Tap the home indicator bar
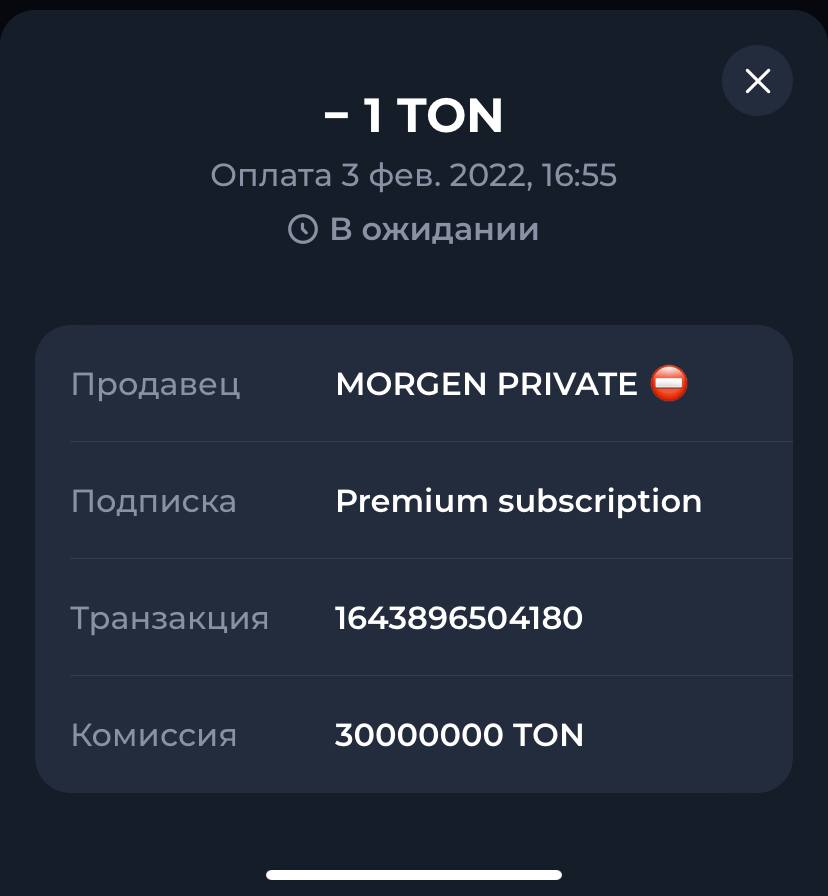This screenshot has height=896, width=828. [x=414, y=875]
